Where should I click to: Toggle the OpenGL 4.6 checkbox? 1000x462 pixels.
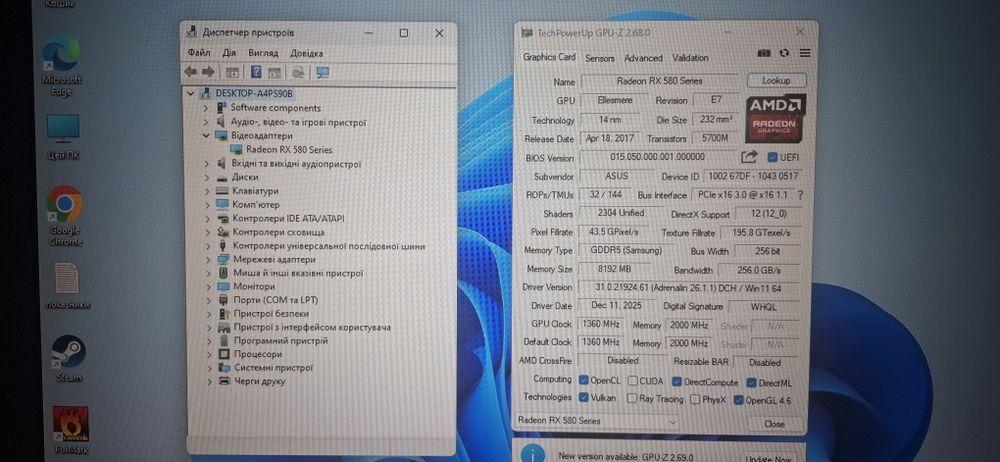coord(738,401)
